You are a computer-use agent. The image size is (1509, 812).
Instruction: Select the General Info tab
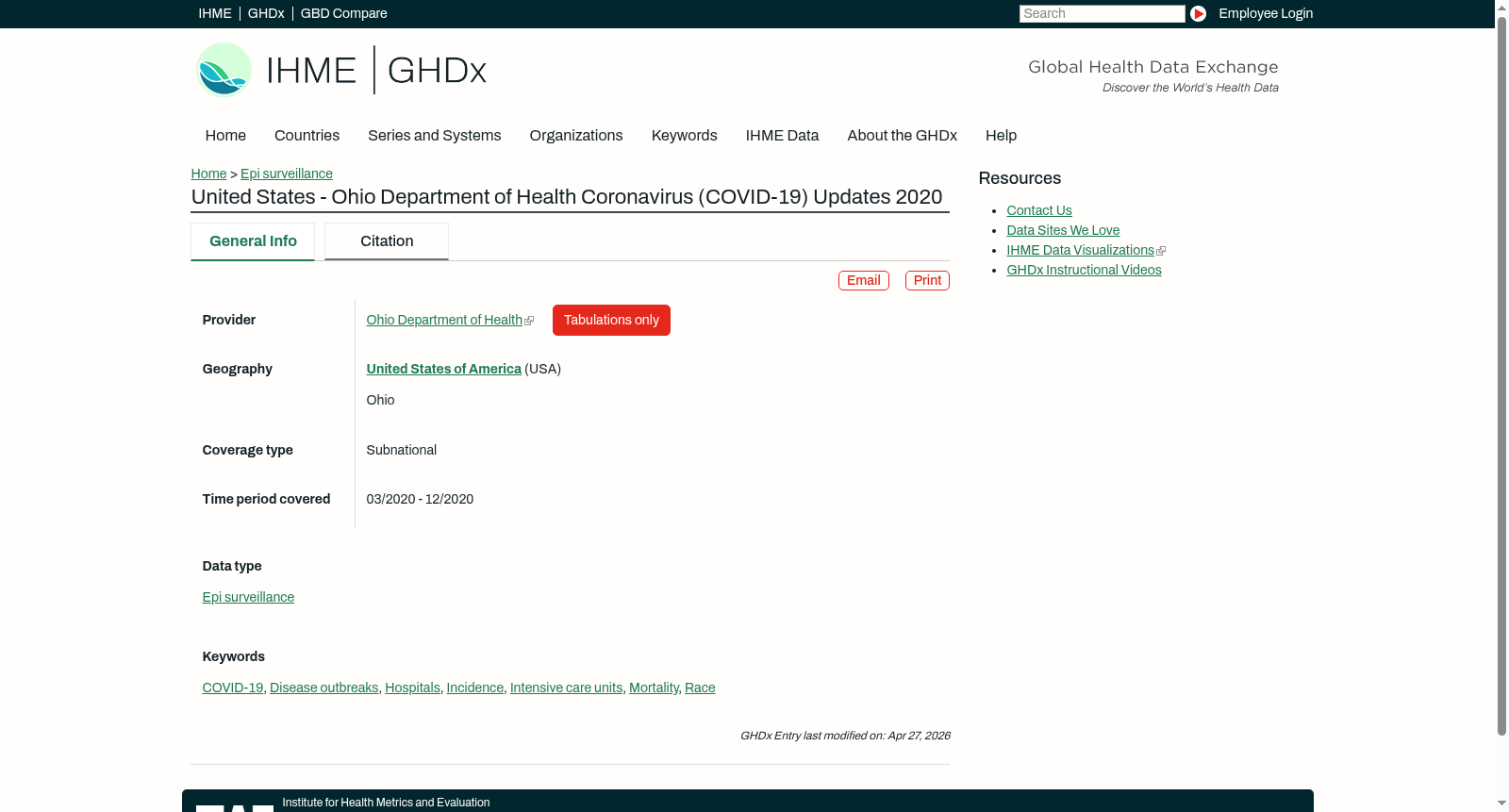click(253, 241)
